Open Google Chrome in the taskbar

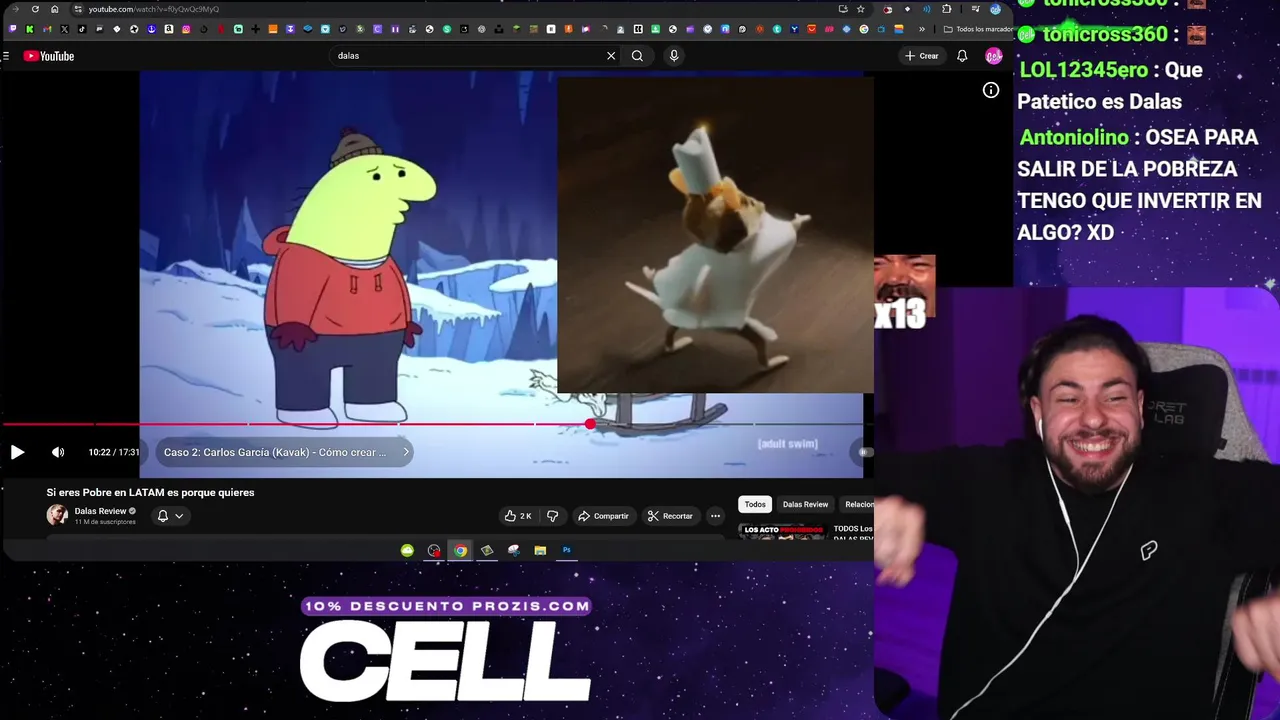tap(460, 550)
